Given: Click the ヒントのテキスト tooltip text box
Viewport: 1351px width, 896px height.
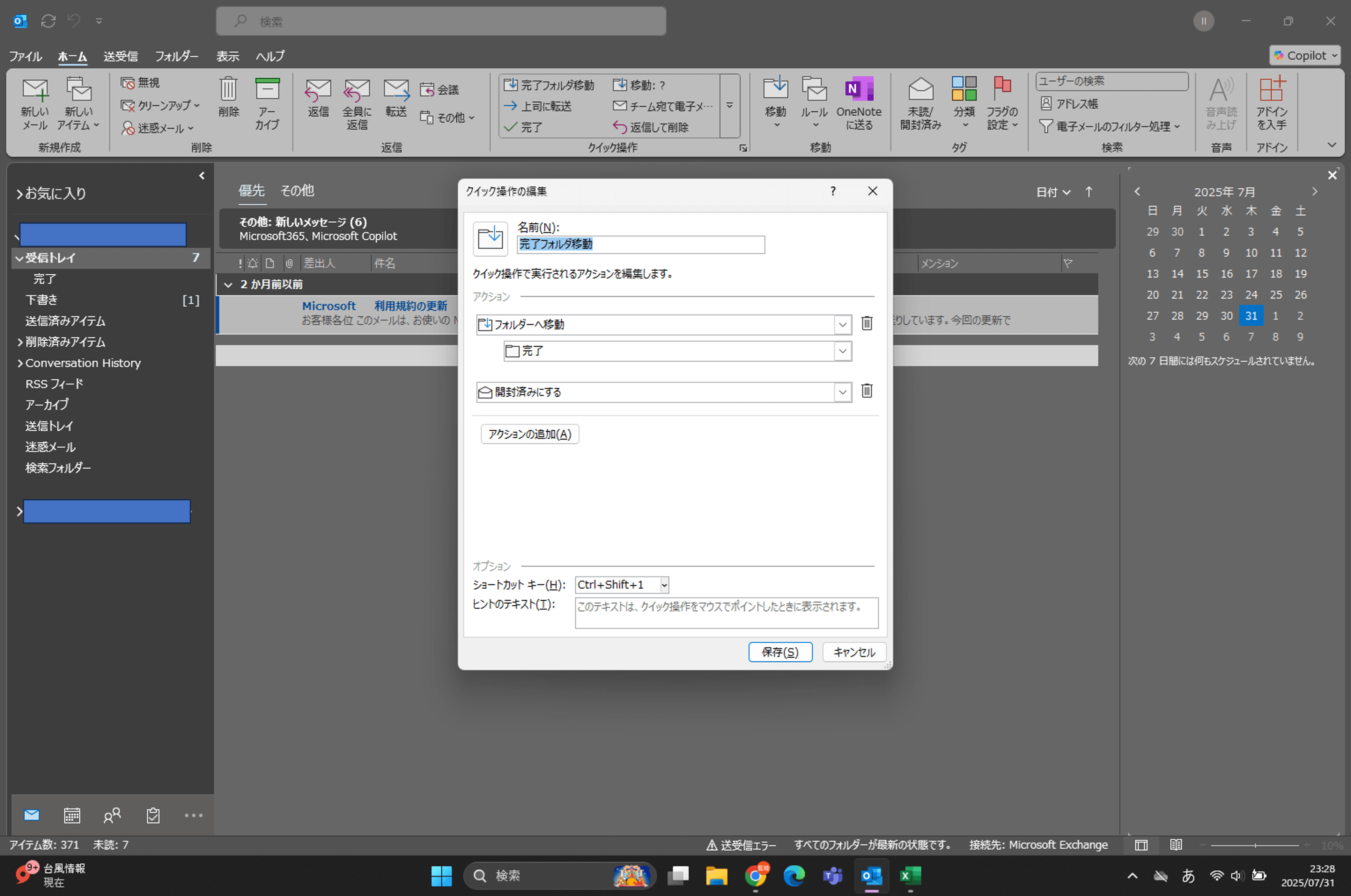Looking at the screenshot, I should tap(726, 613).
